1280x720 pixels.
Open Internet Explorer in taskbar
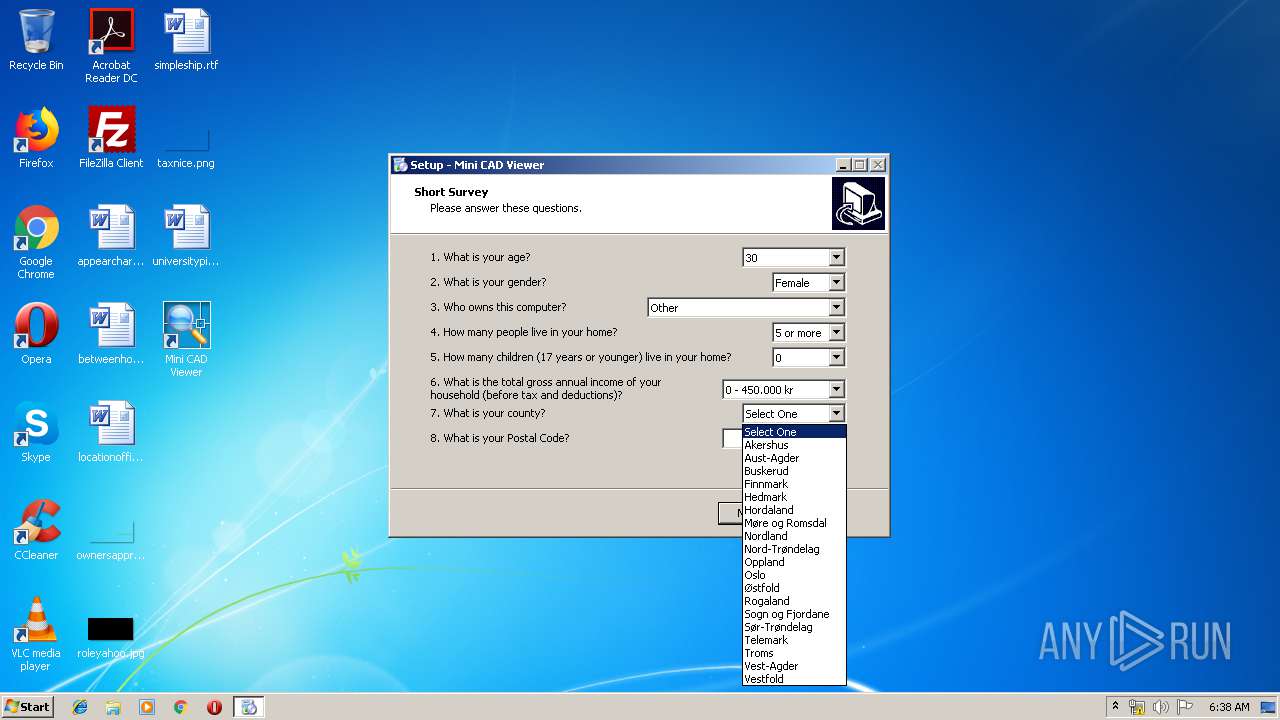pyautogui.click(x=80, y=707)
